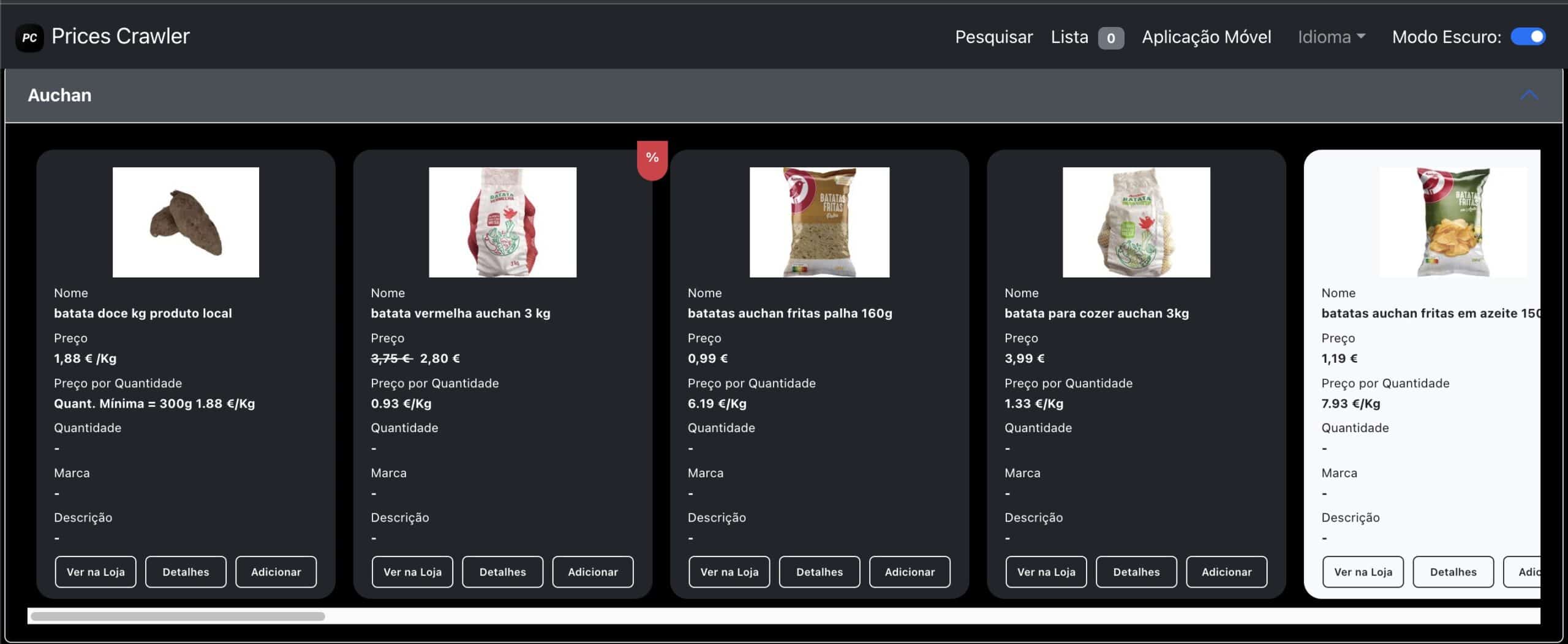Select the batata doce product image
The height and width of the screenshot is (644, 1568).
tap(186, 222)
